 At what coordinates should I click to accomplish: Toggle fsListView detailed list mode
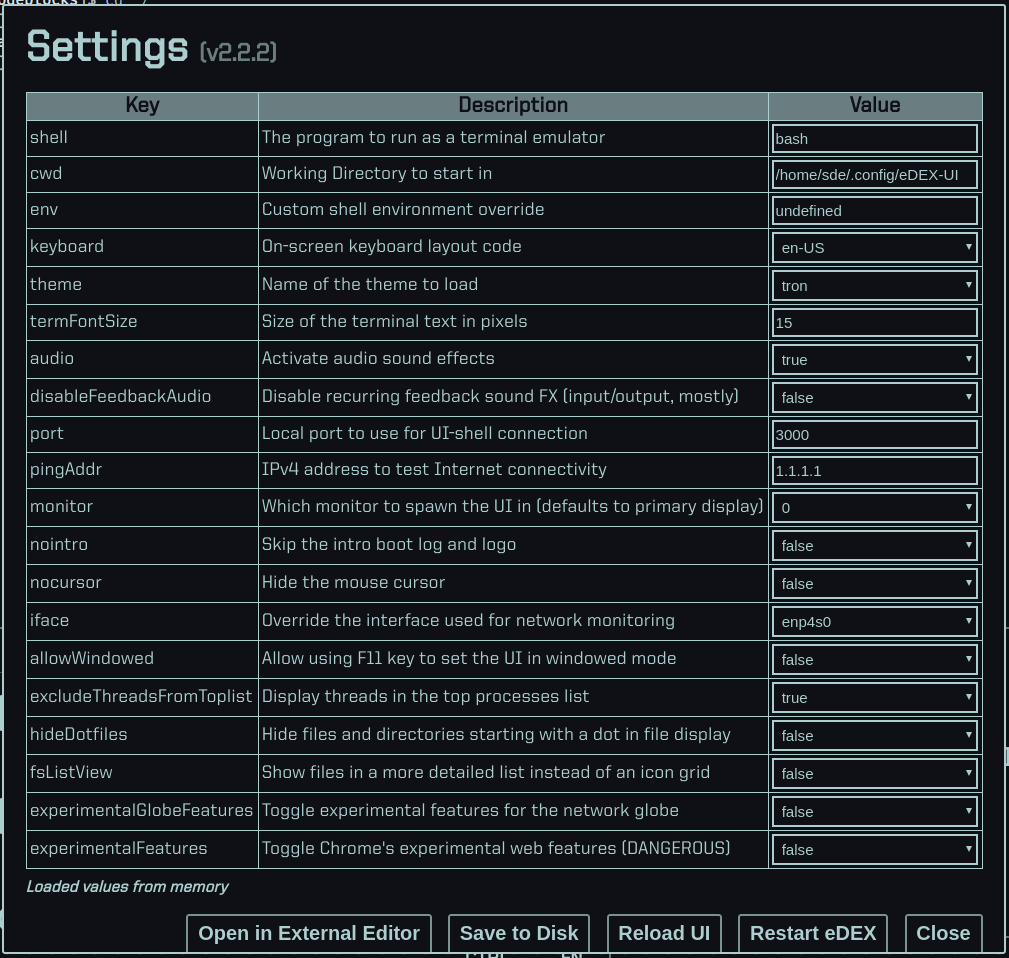[874, 773]
